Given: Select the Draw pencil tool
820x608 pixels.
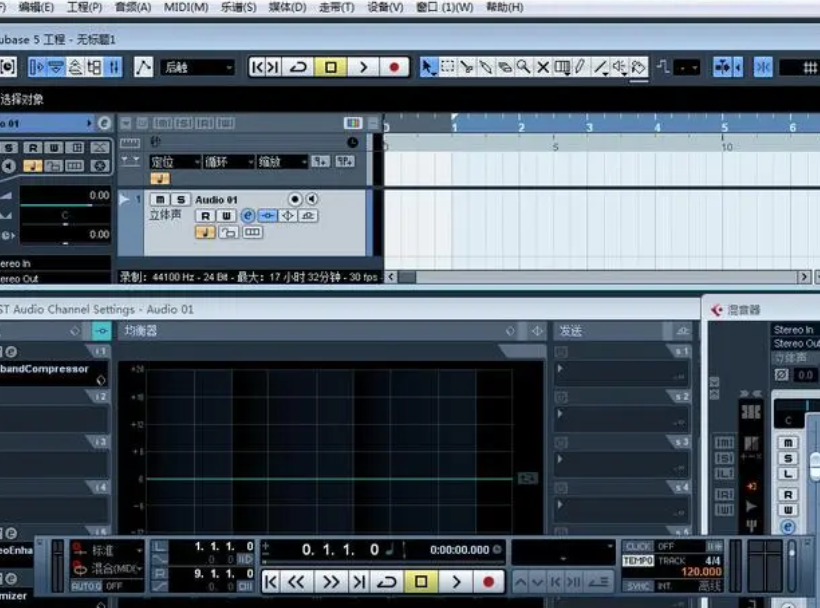Looking at the screenshot, I should tap(580, 67).
